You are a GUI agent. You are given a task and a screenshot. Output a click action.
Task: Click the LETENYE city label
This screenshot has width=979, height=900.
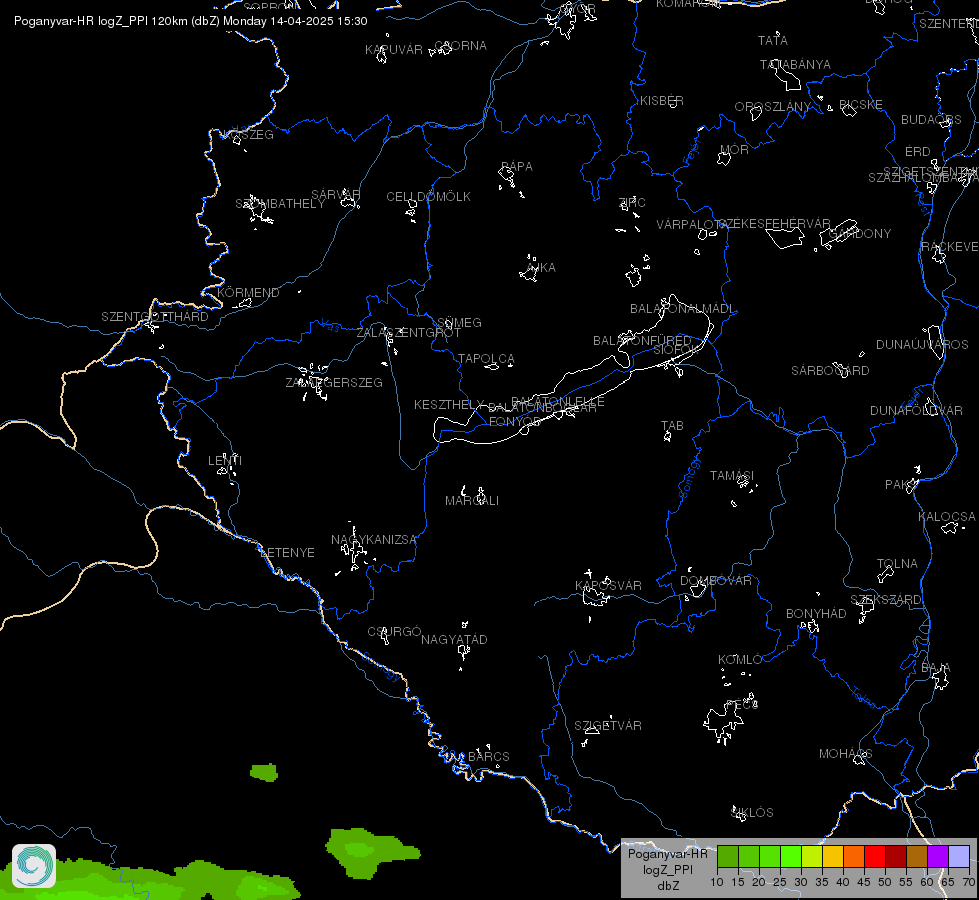pos(287,552)
